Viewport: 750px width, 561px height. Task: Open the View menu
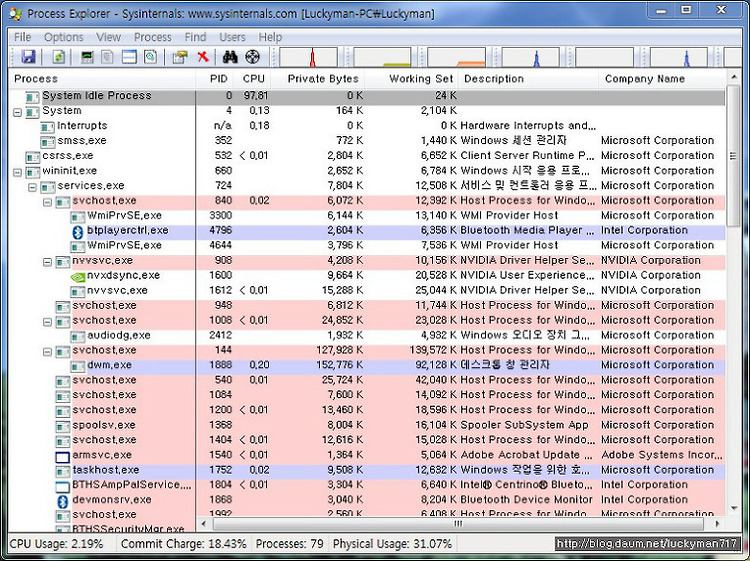109,37
